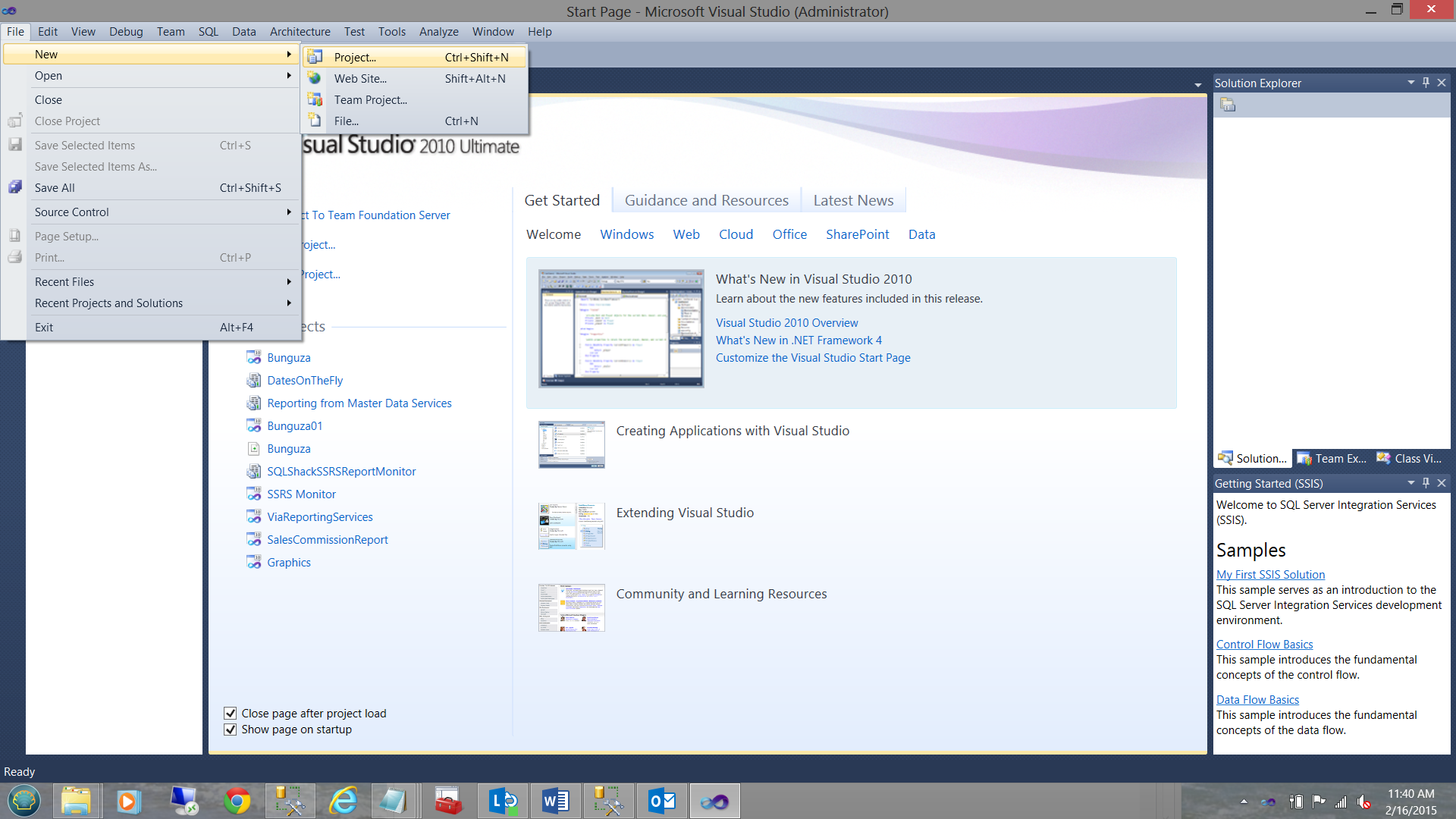Open the DatesOnTheFly recent project icon
Viewport: 1456px width, 819px height.
pos(254,381)
